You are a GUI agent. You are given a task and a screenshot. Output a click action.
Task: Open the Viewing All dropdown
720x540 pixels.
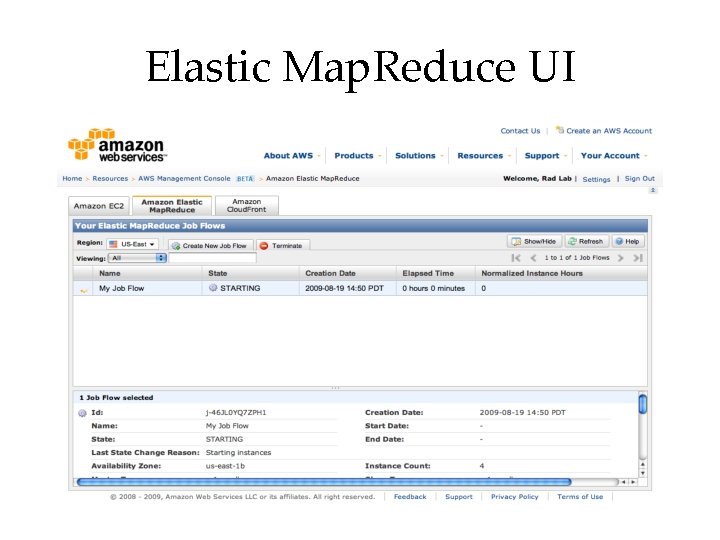tap(137, 258)
